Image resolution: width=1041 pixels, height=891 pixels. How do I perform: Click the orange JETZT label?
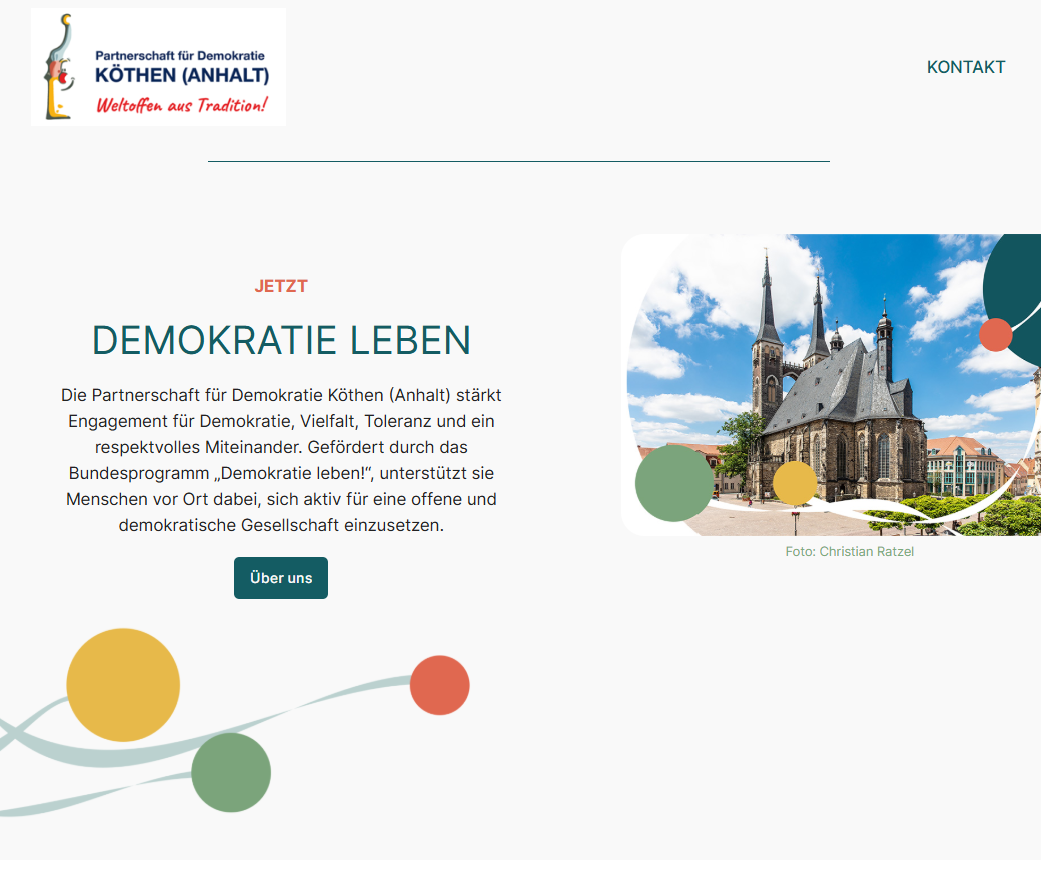click(281, 286)
